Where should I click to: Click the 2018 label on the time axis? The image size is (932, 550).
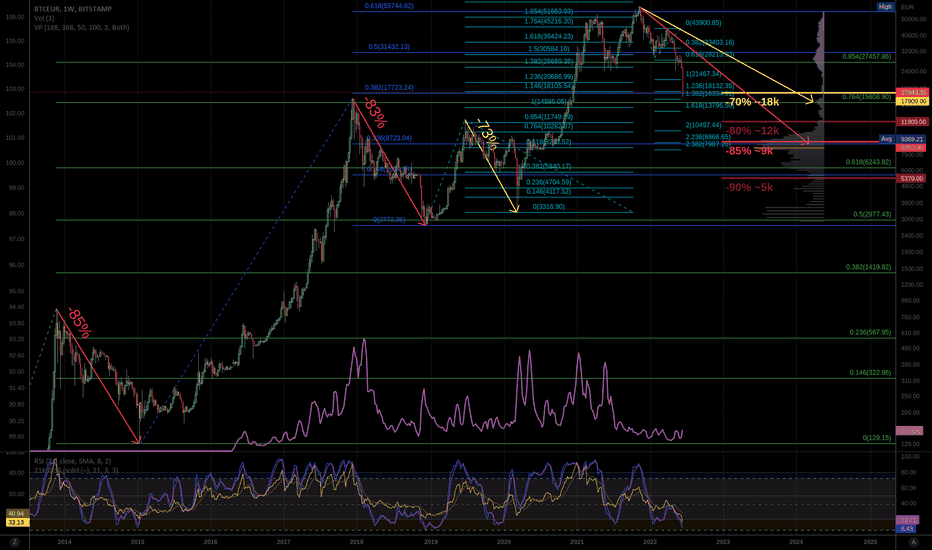click(x=356, y=542)
